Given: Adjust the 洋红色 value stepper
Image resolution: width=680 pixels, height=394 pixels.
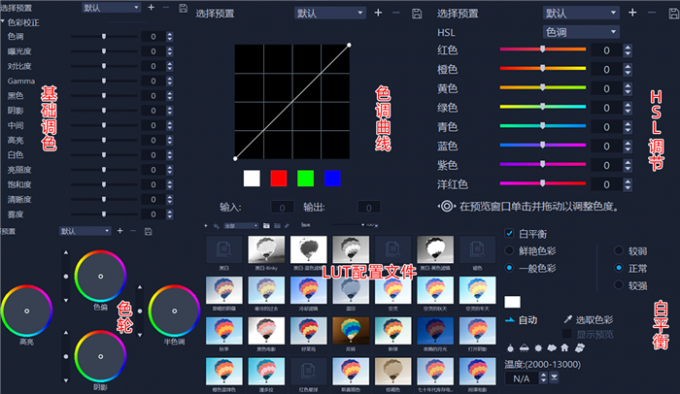Looking at the screenshot, I should 628,185.
